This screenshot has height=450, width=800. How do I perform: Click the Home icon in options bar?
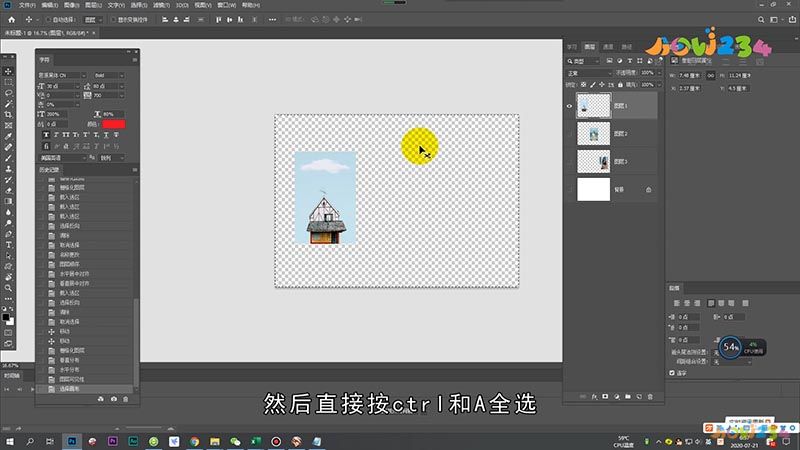[11, 19]
